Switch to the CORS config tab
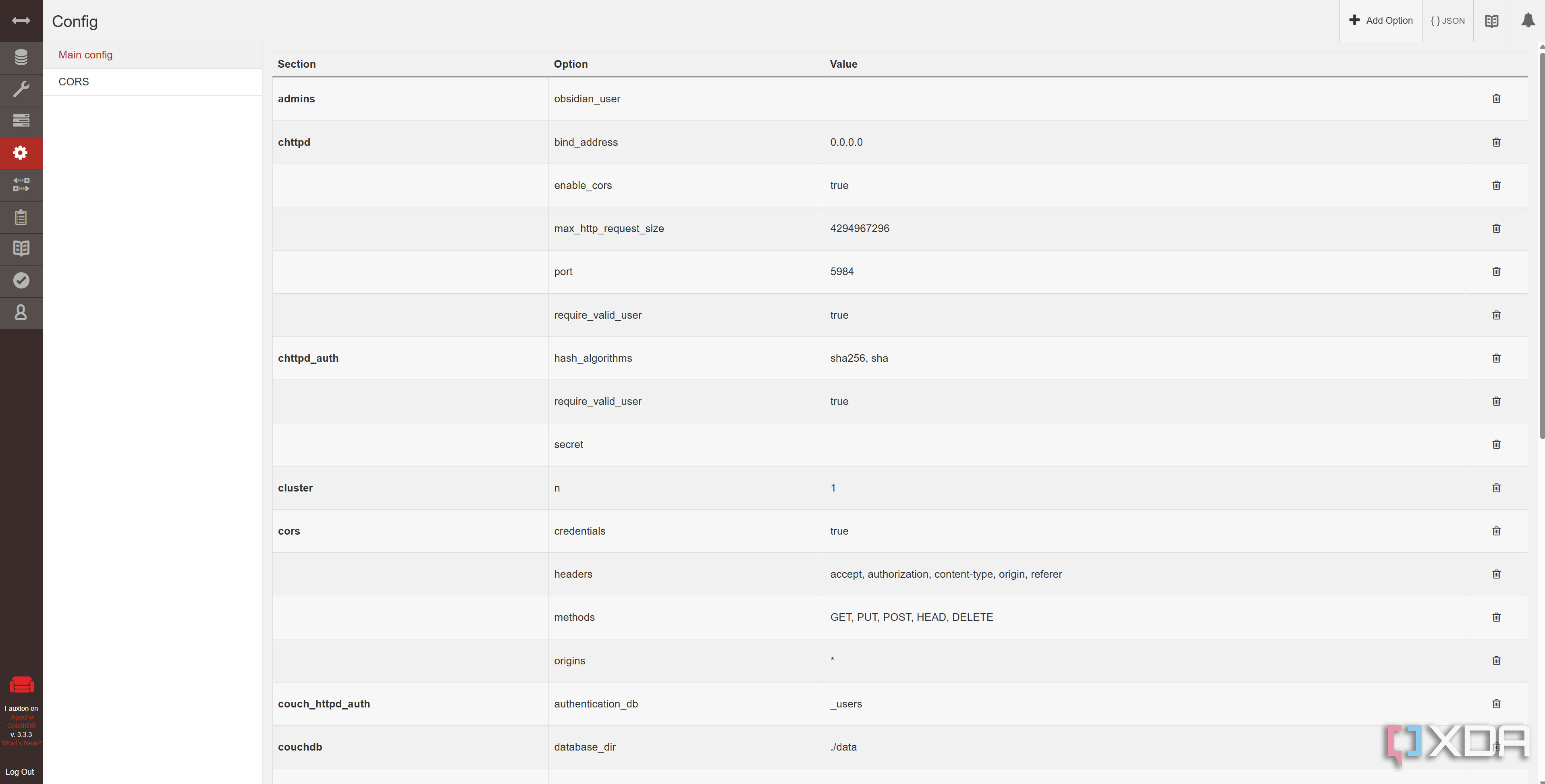 click(74, 81)
